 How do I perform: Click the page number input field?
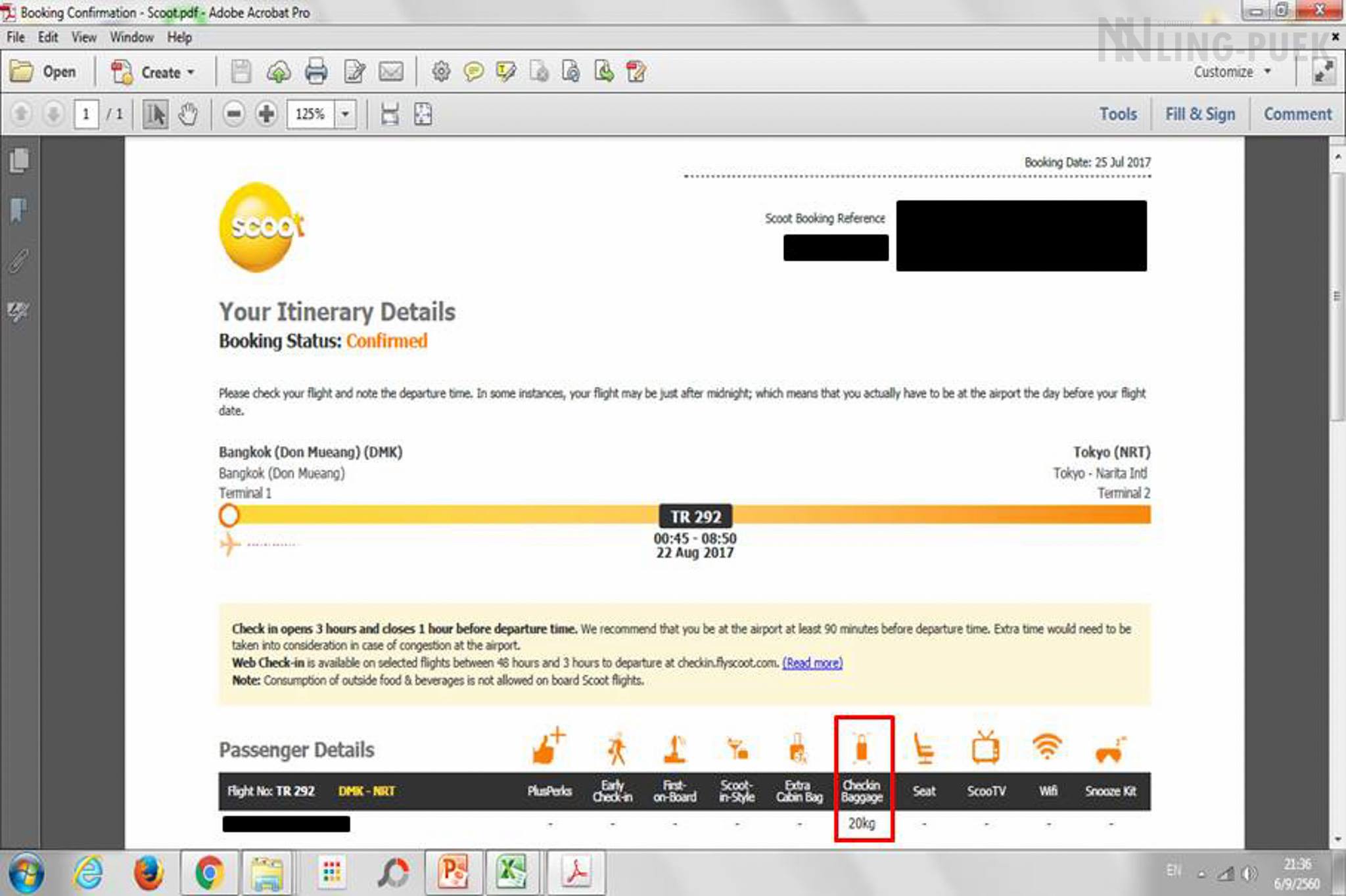pyautogui.click(x=86, y=114)
